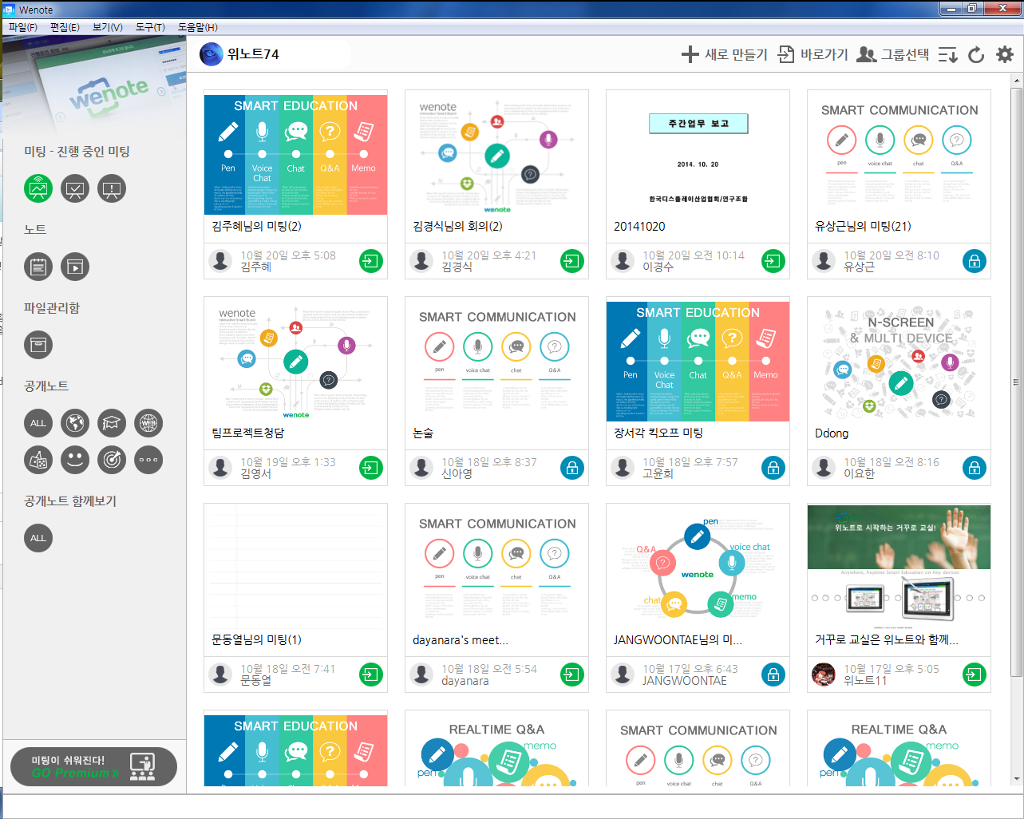Open the play-window note icon under 노트

click(x=75, y=266)
